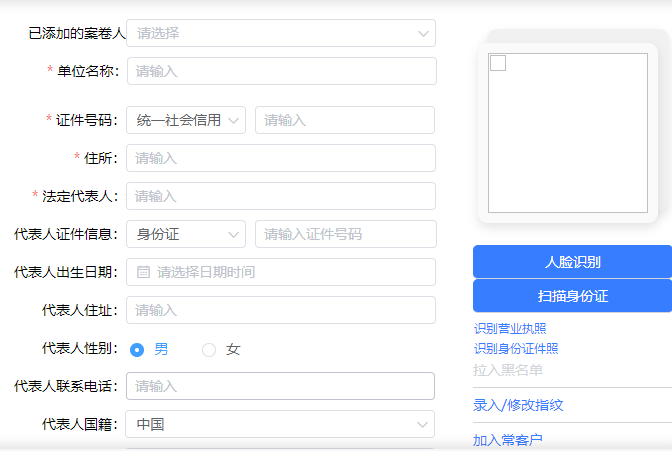
Task: Click the chevron in 已添加的案卷人 dropdown
Action: tap(423, 33)
